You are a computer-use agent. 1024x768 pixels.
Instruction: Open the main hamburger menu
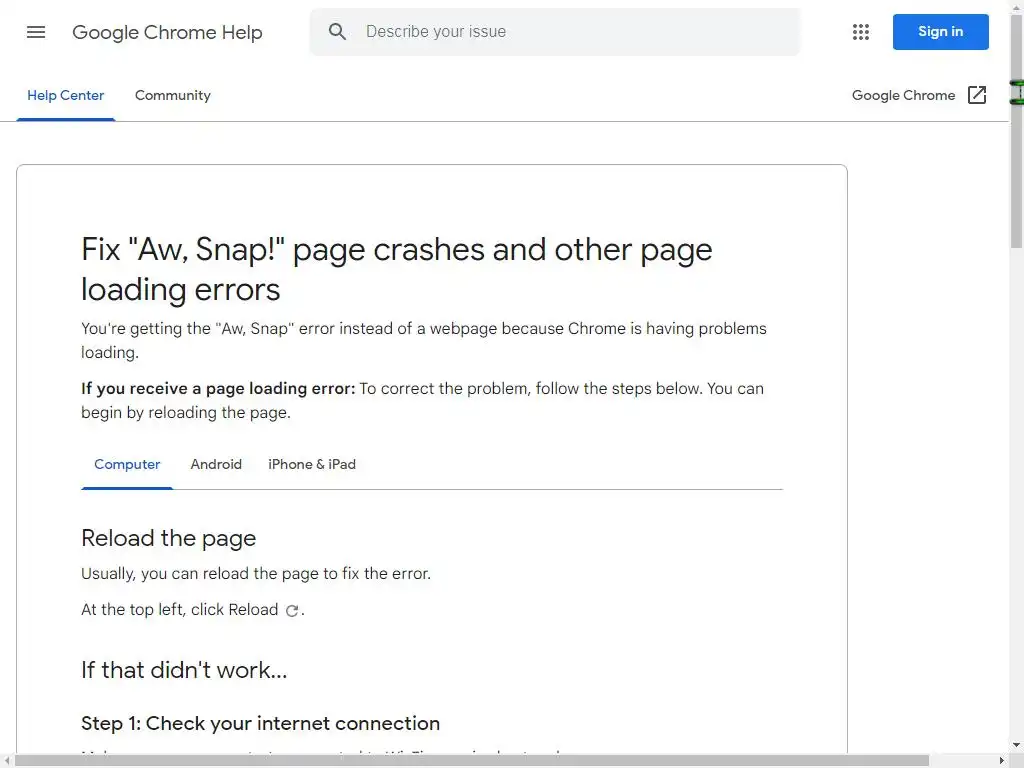click(x=36, y=32)
